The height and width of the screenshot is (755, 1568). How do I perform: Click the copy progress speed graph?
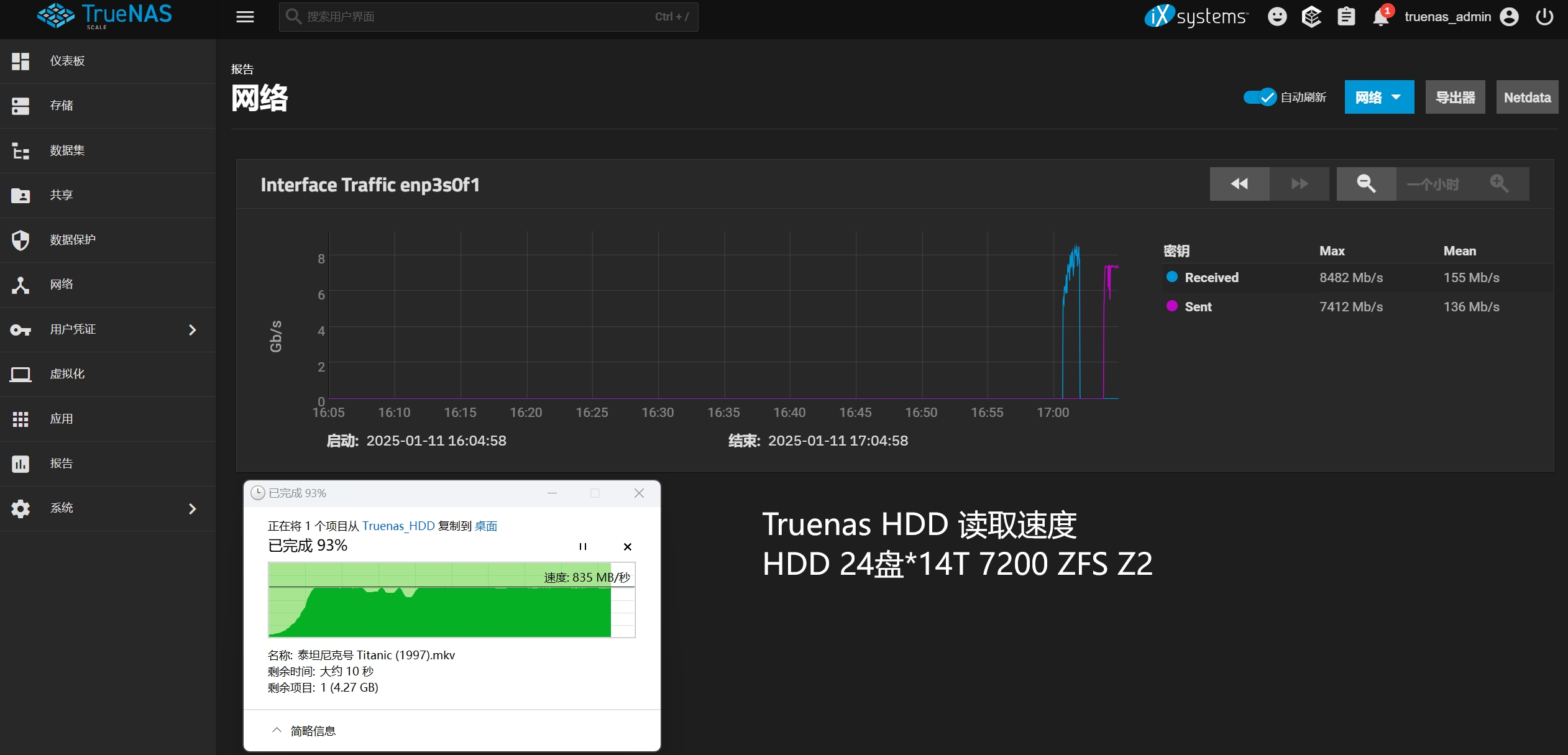pyautogui.click(x=452, y=600)
